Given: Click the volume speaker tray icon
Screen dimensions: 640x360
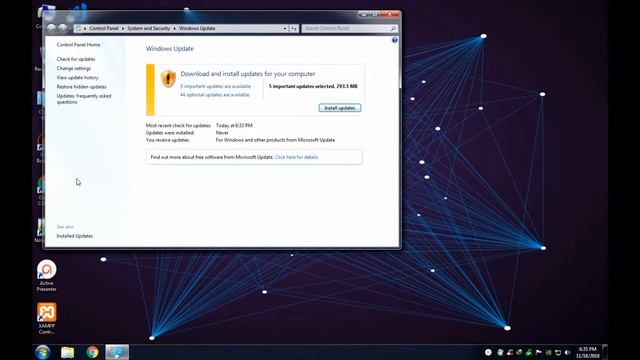Looking at the screenshot, I should coord(567,352).
